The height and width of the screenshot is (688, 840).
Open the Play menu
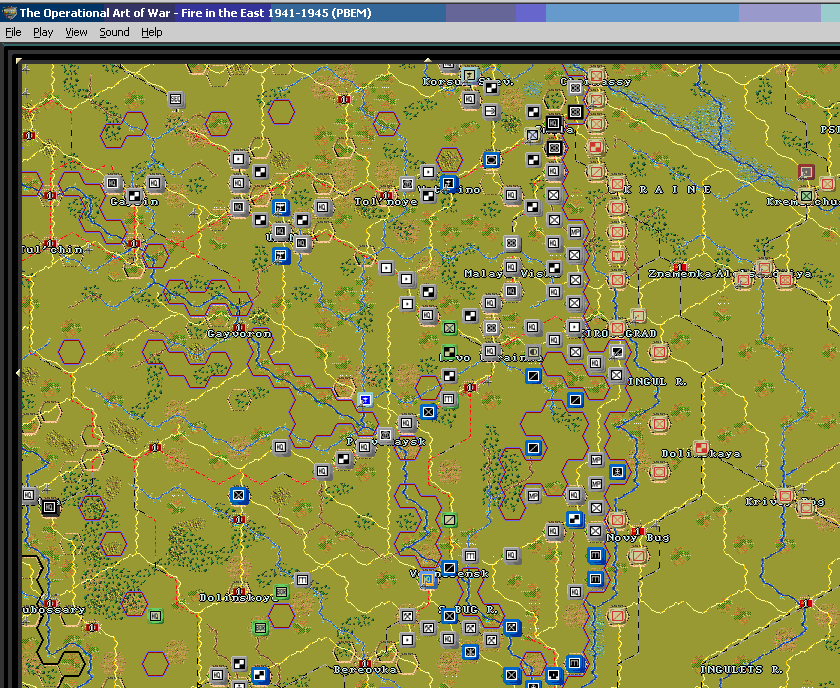[43, 32]
